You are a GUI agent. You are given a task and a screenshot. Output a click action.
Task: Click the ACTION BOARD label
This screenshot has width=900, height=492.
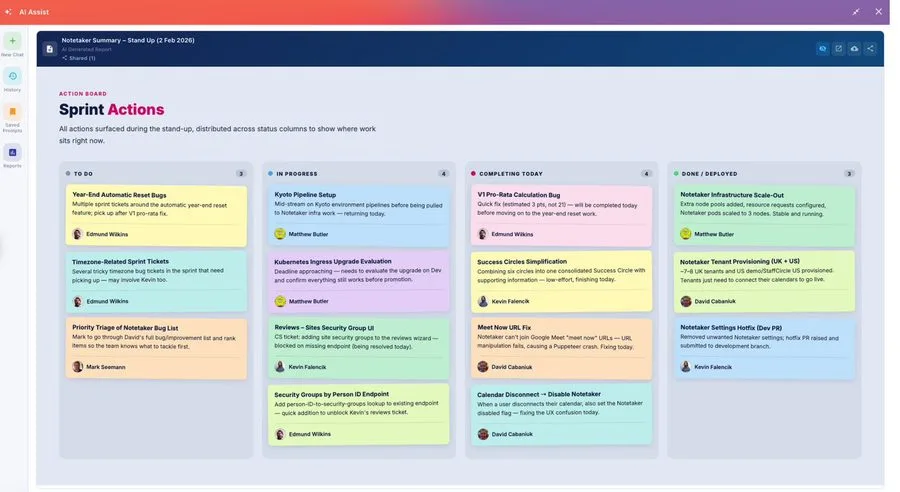click(x=83, y=94)
